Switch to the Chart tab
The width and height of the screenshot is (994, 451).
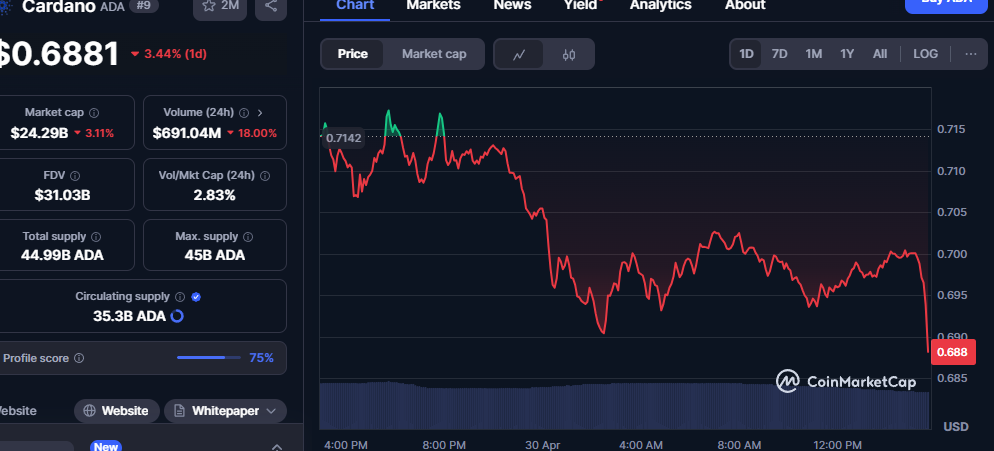(x=355, y=6)
